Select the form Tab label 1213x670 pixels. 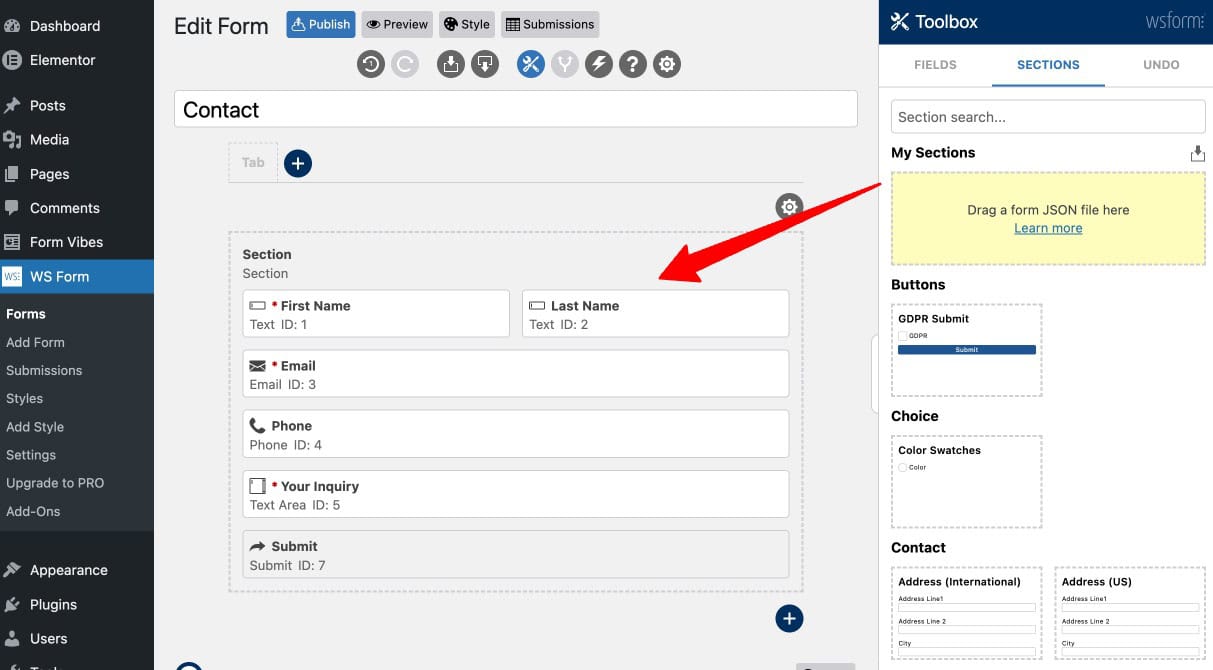click(253, 162)
